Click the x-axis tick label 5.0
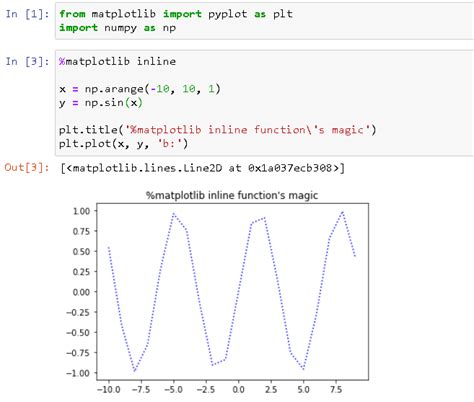The height and width of the screenshot is (402, 474). coord(303,389)
